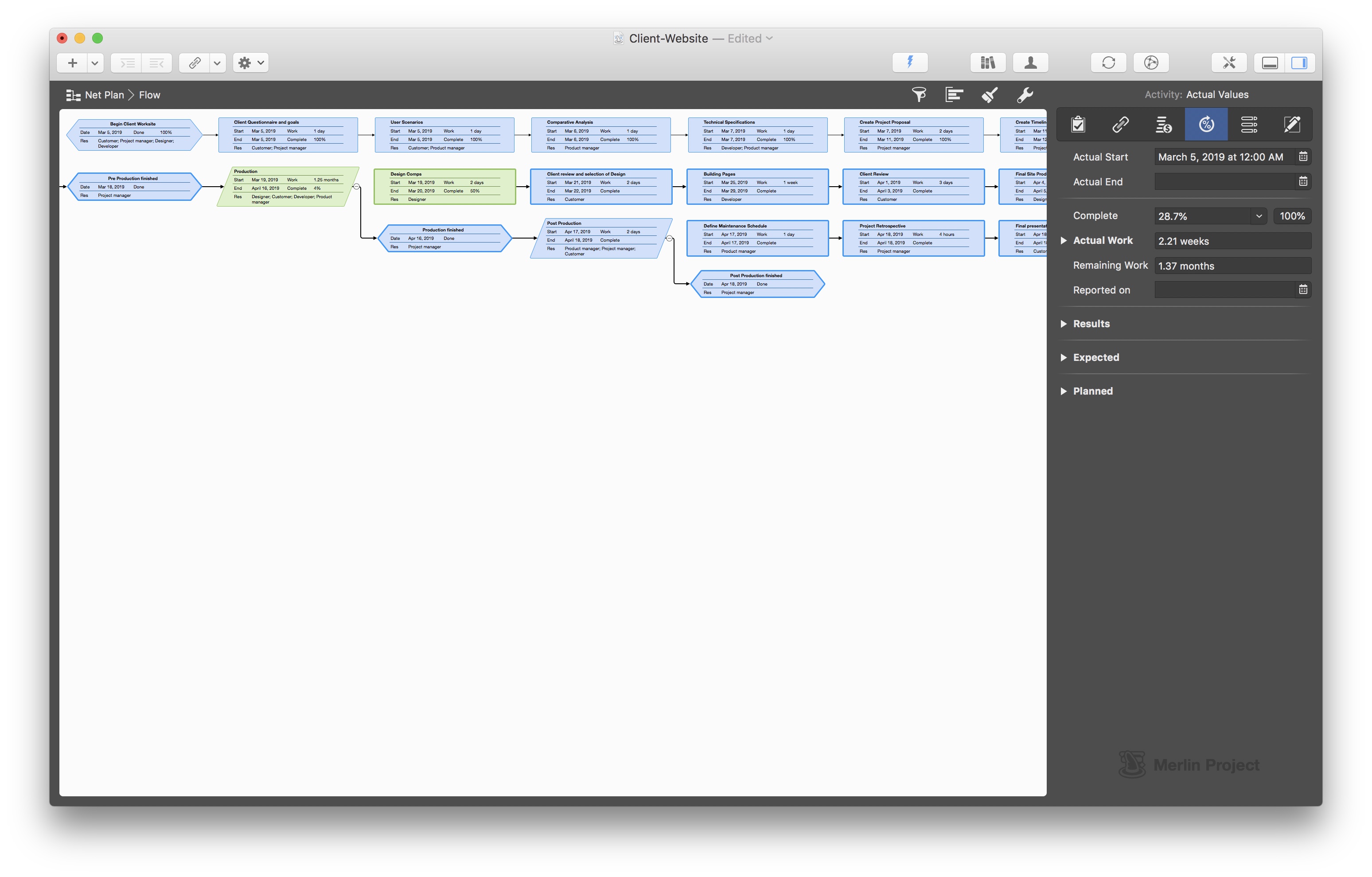Switch to the paperclip attachments inspector tab

[1120, 124]
